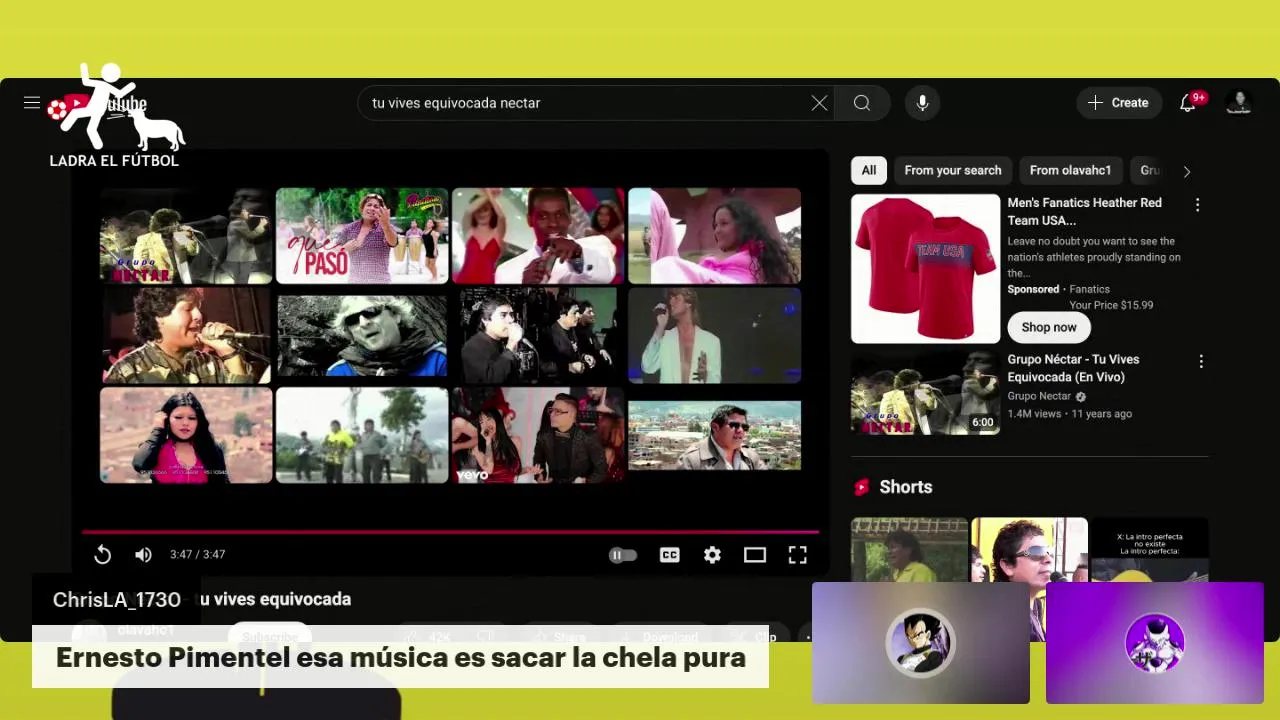The image size is (1280, 720).
Task: Open Tu Vives Equivocada (En Vivo) video title
Action: pos(1073,368)
